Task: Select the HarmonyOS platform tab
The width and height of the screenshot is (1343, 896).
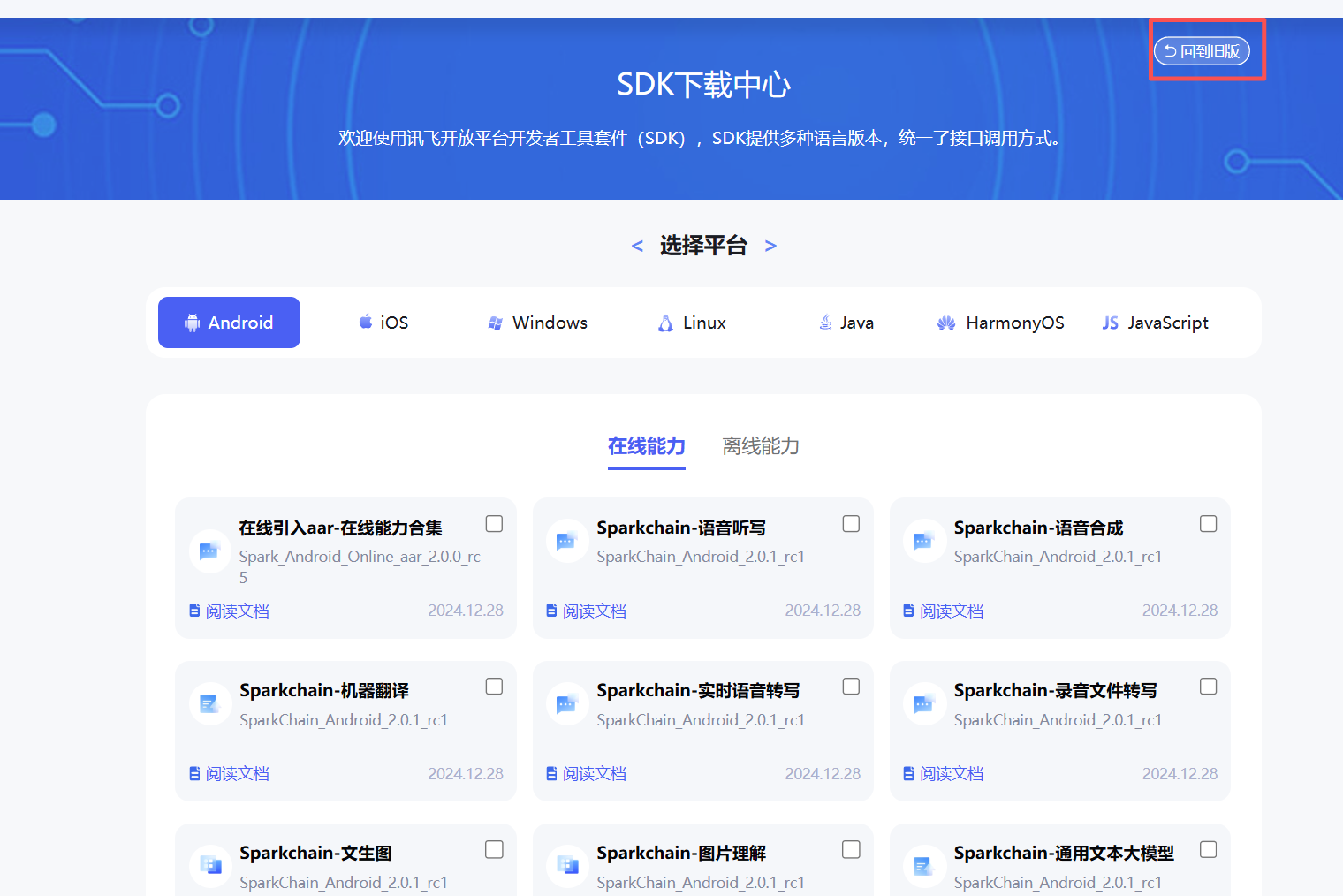Action: click(x=1000, y=323)
